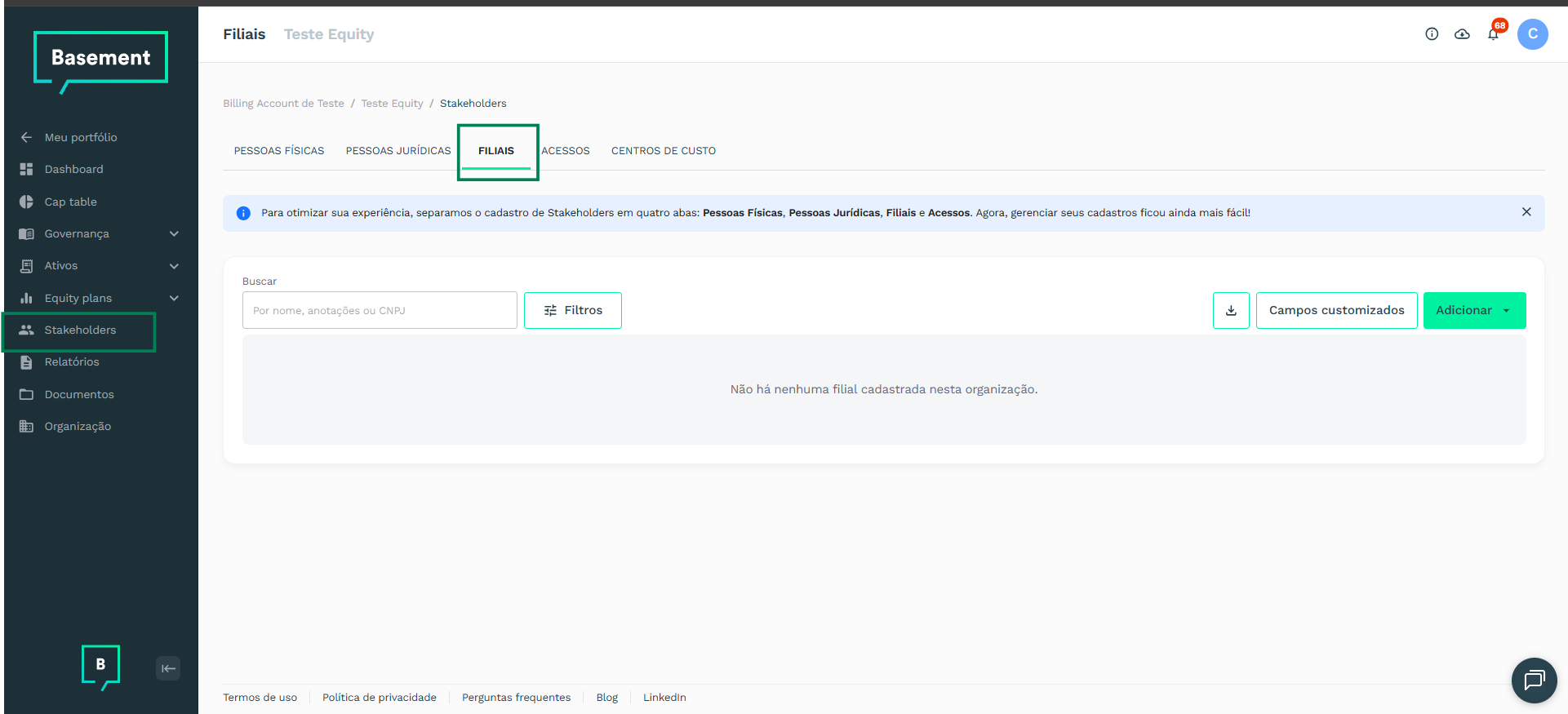Click the Basement logo in sidebar
The image size is (1568, 714).
100,59
